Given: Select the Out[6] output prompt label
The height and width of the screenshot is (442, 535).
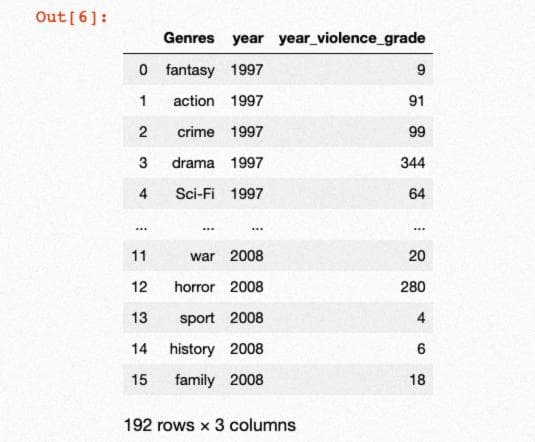Looking at the screenshot, I should 71,17.
